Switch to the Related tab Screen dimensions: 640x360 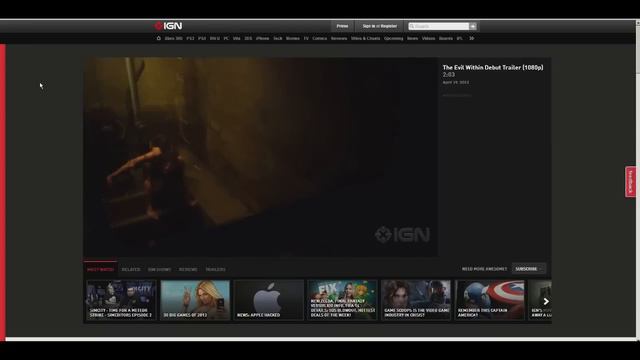(131, 269)
